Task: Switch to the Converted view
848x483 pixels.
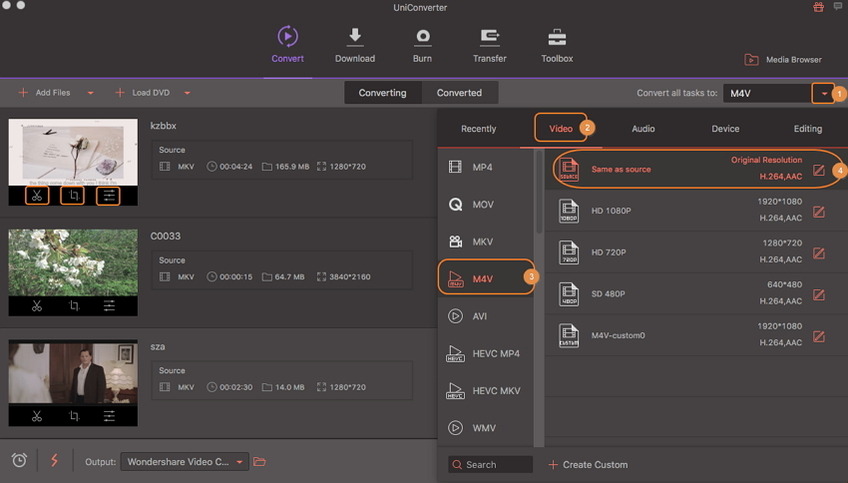Action: coord(459,93)
